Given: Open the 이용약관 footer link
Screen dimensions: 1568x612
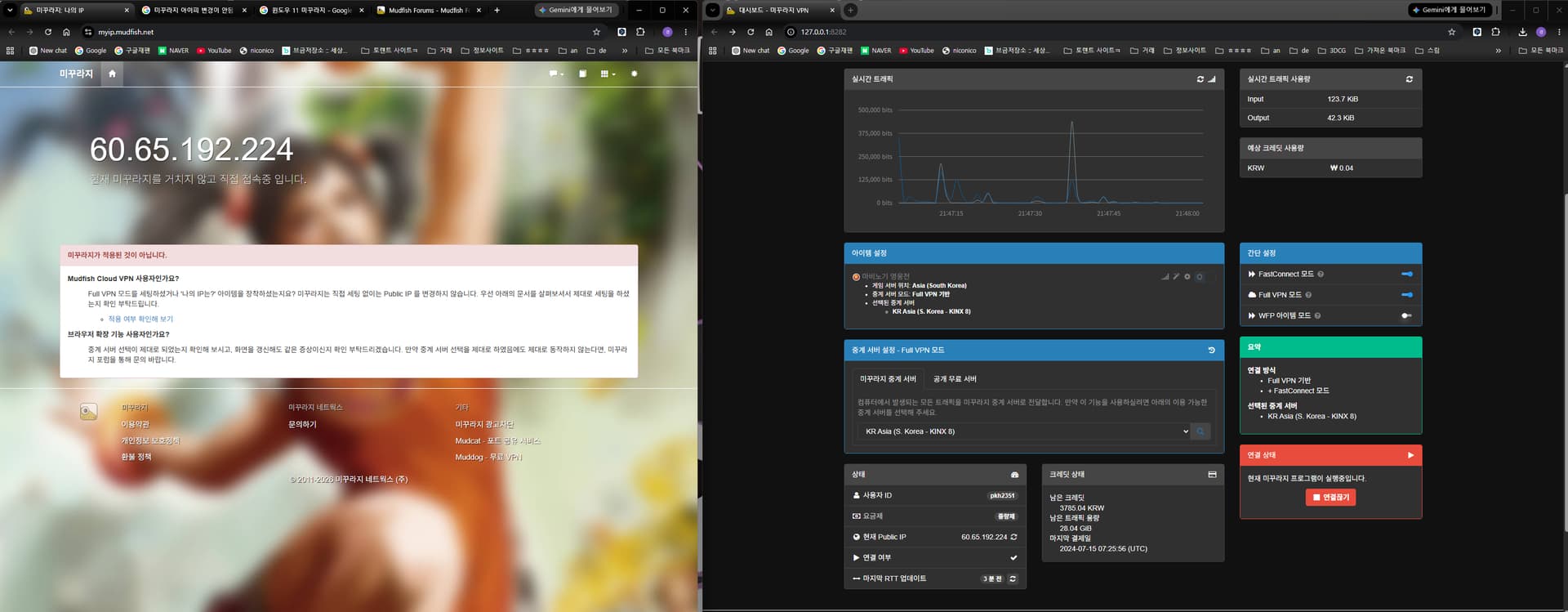Looking at the screenshot, I should [136, 424].
